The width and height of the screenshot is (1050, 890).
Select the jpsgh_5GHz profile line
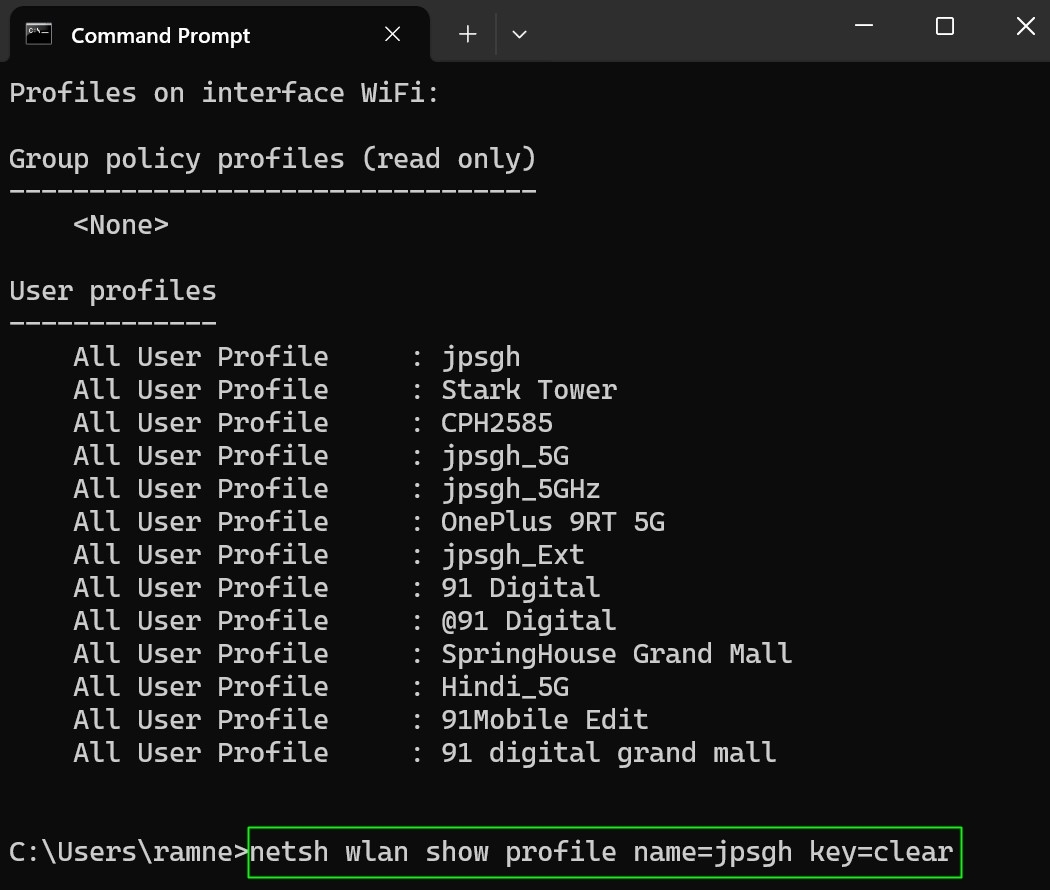pyautogui.click(x=511, y=488)
